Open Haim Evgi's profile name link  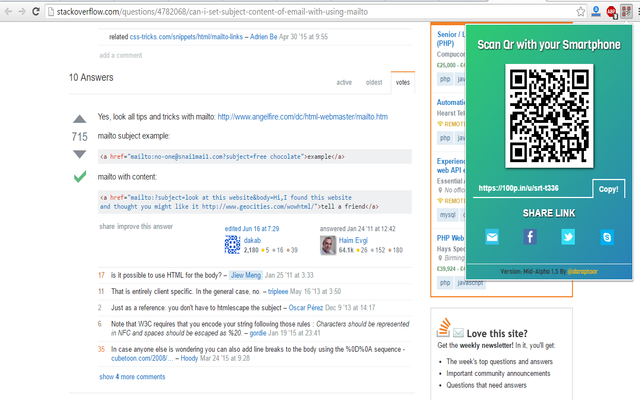click(353, 240)
